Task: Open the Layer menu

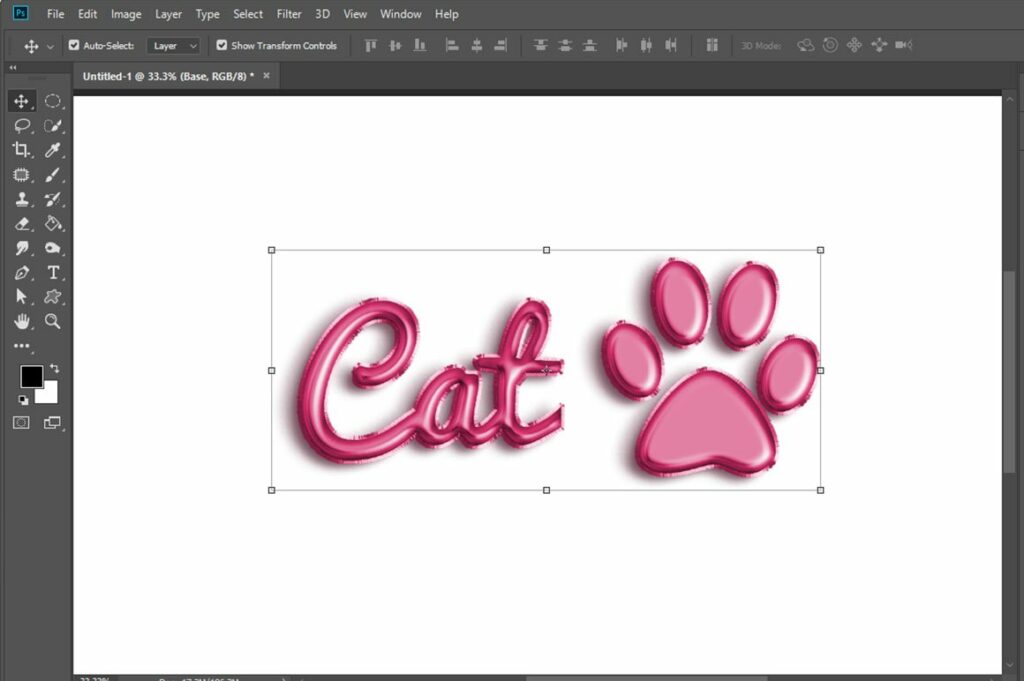Action: pyautogui.click(x=168, y=14)
